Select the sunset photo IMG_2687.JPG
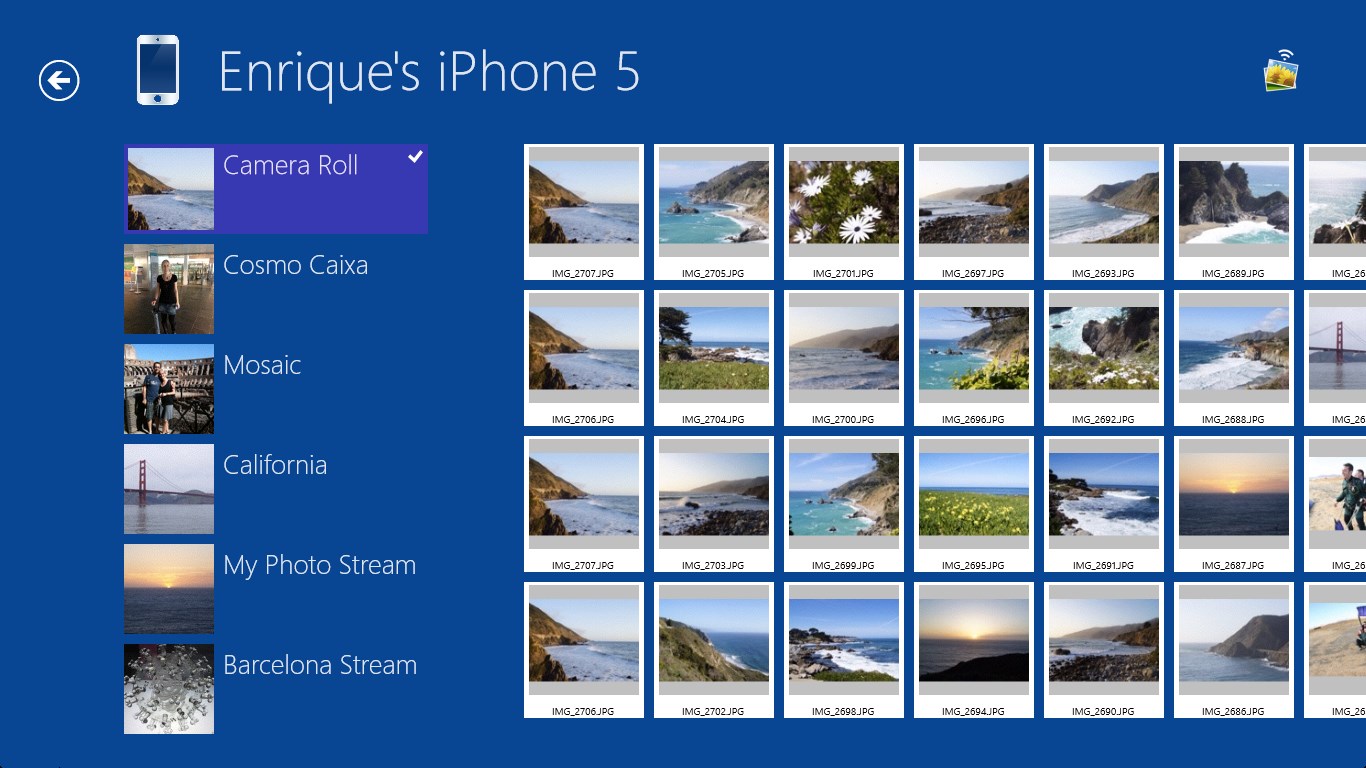Image resolution: width=1366 pixels, height=768 pixels. pos(1234,504)
